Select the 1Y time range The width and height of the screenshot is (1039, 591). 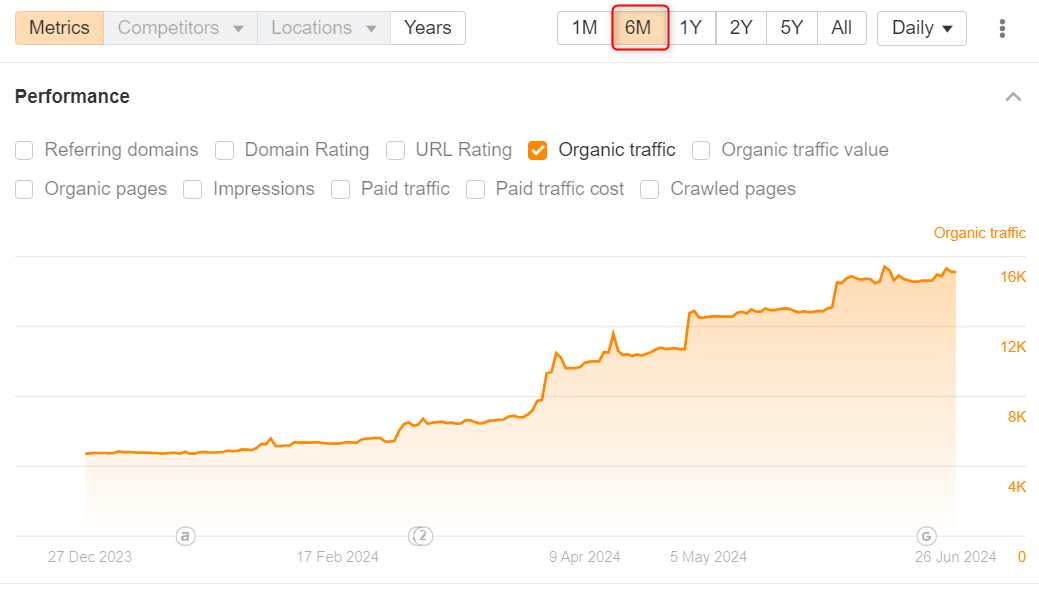[x=690, y=28]
